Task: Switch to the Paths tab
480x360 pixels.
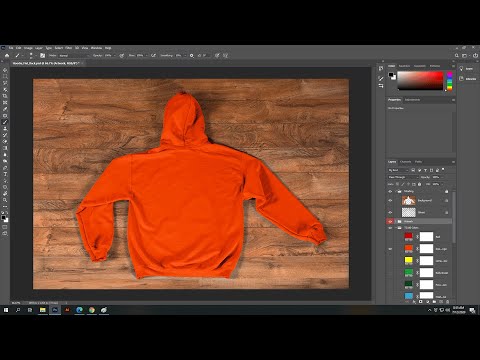Action: (418, 162)
